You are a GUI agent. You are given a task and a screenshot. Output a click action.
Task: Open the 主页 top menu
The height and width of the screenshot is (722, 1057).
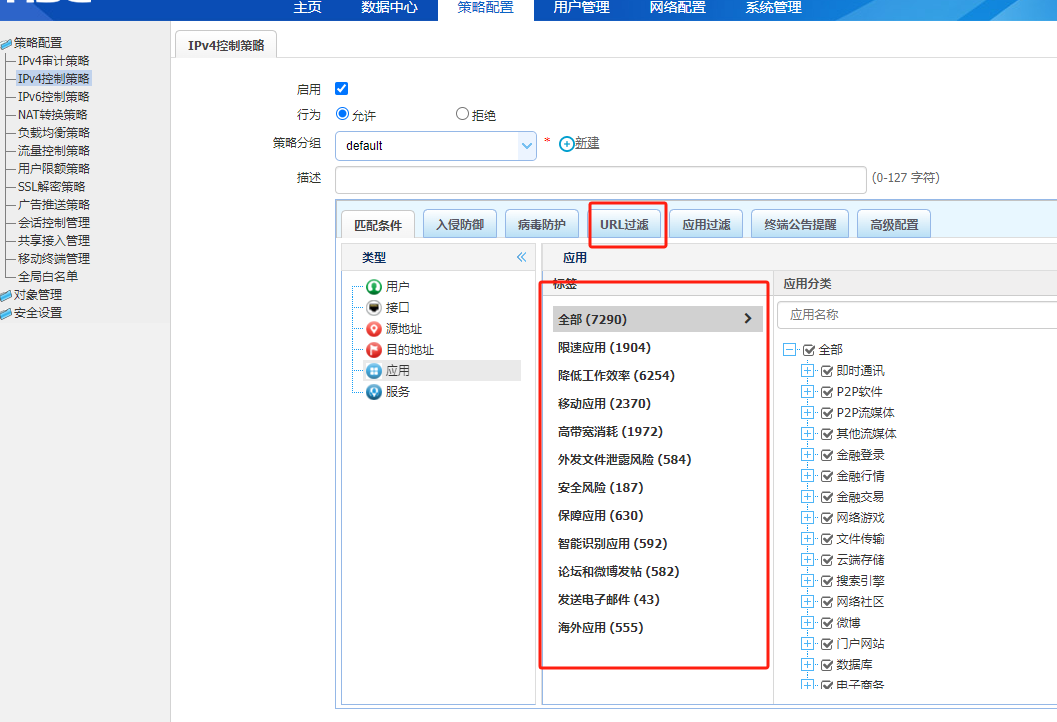point(307,7)
